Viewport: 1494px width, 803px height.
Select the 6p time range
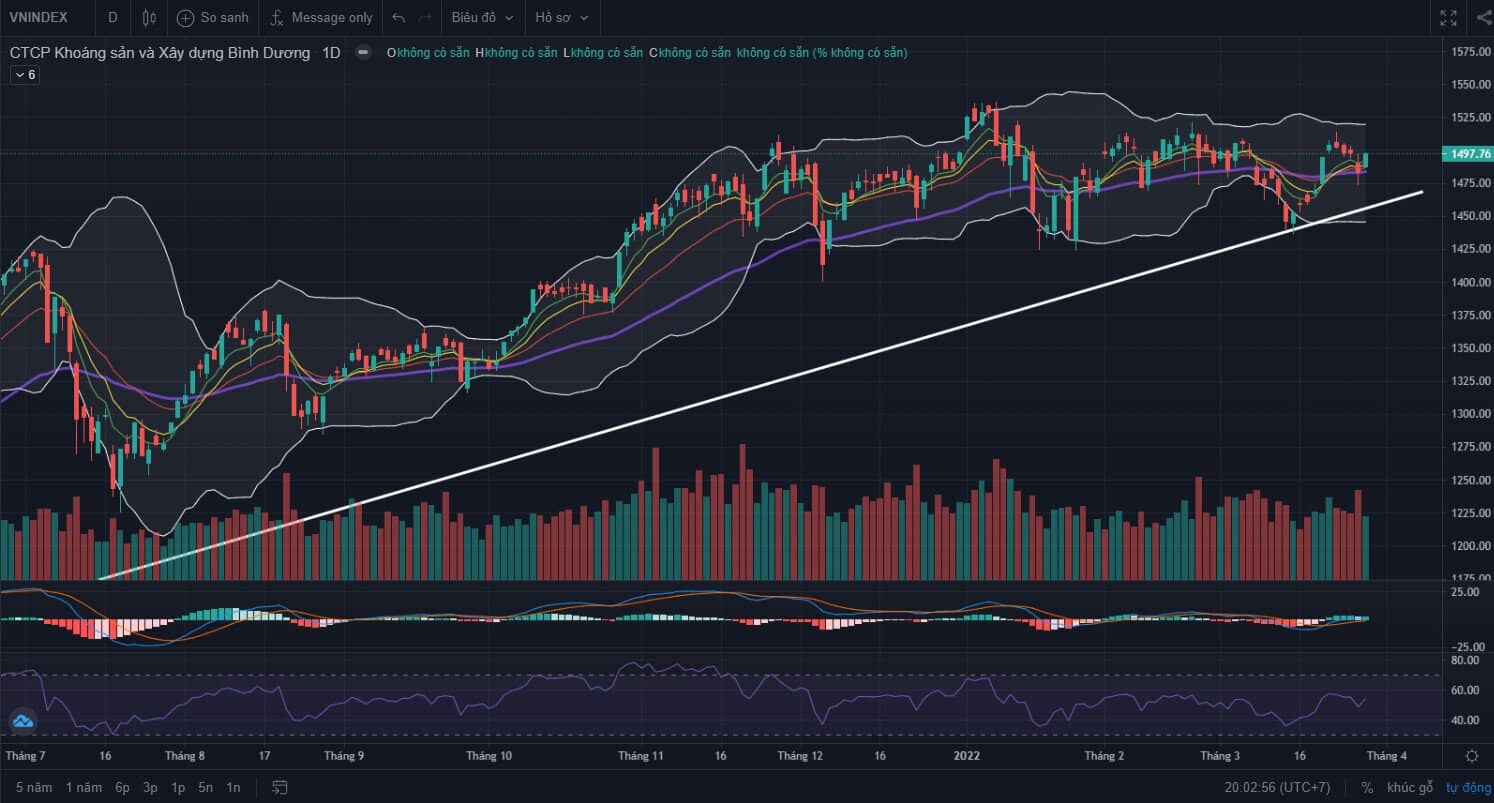pos(122,787)
